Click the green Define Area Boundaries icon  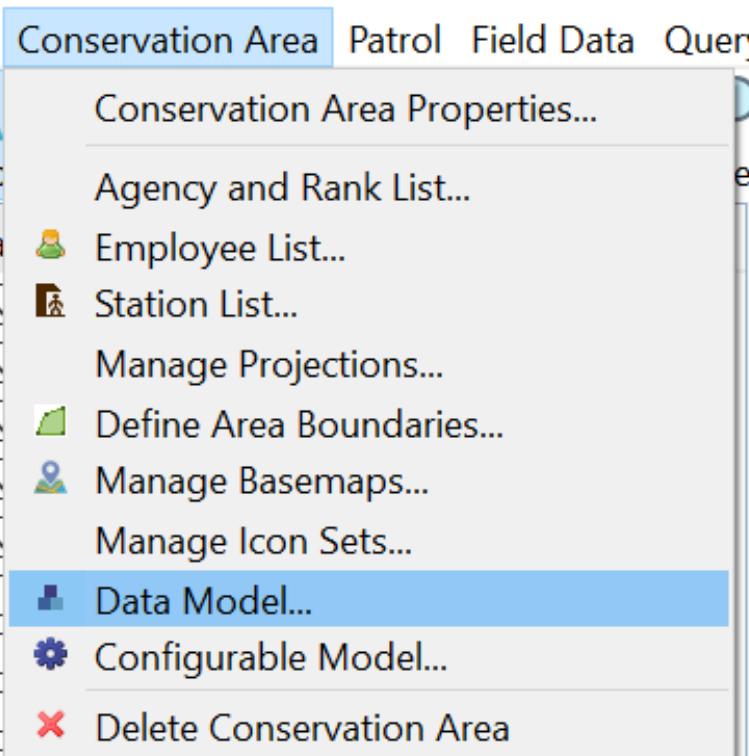[49, 422]
